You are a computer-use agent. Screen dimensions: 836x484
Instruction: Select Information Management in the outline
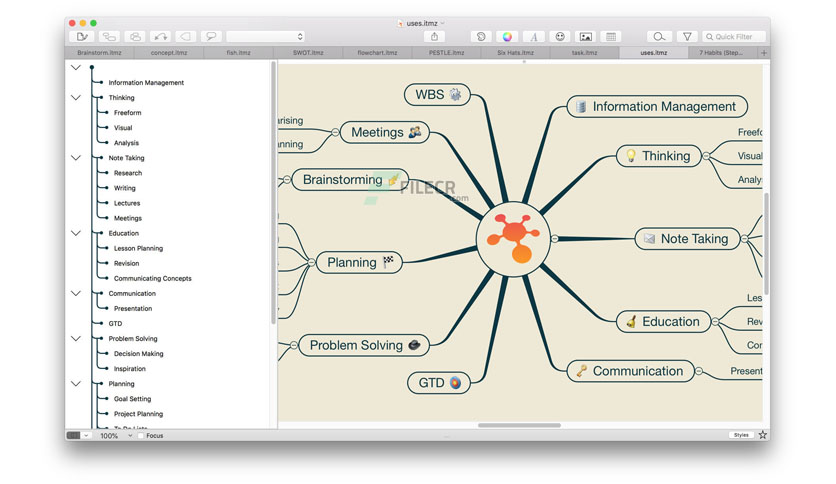[146, 83]
